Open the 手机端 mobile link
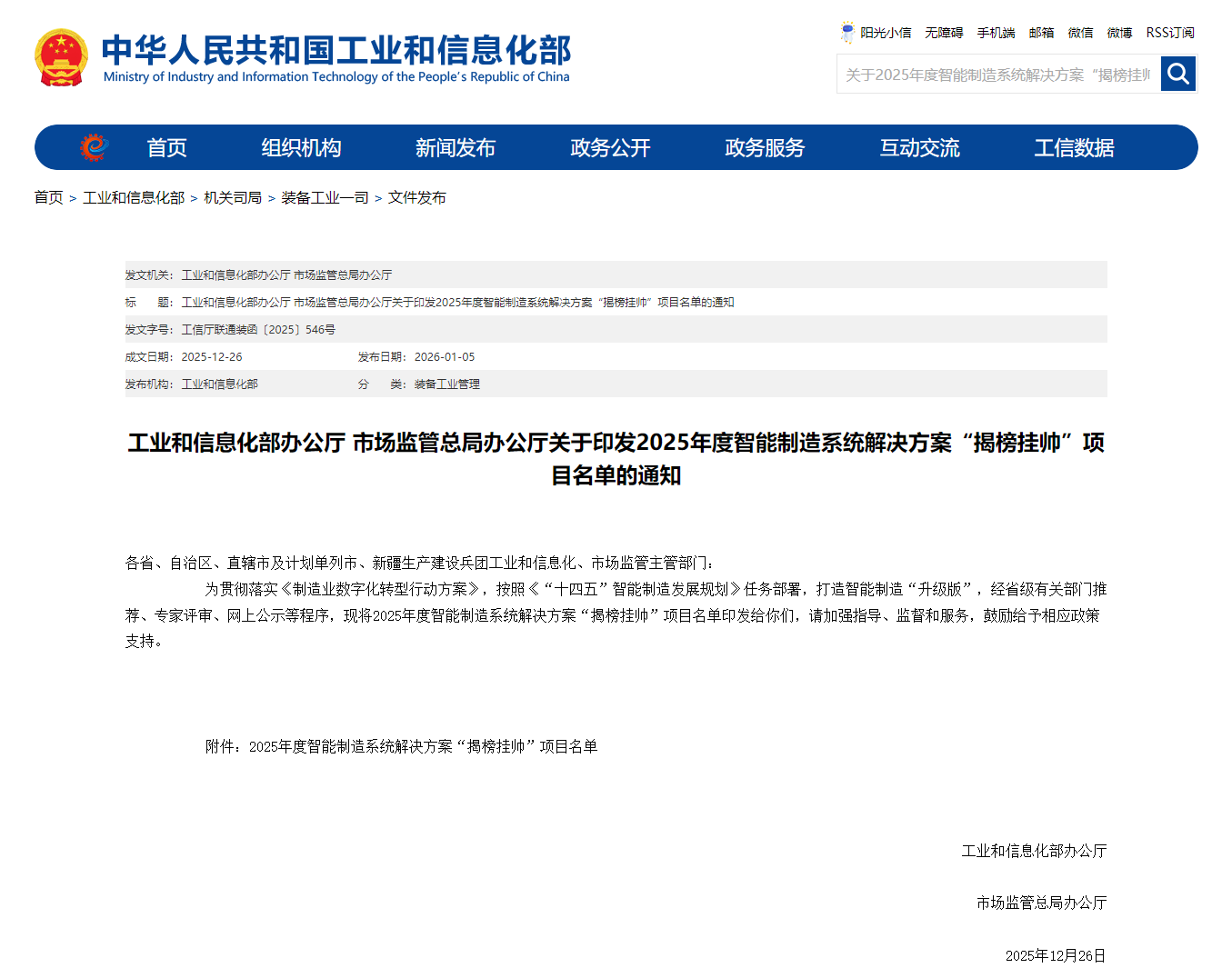Screen dimensions: 1232x978 (x=996, y=33)
